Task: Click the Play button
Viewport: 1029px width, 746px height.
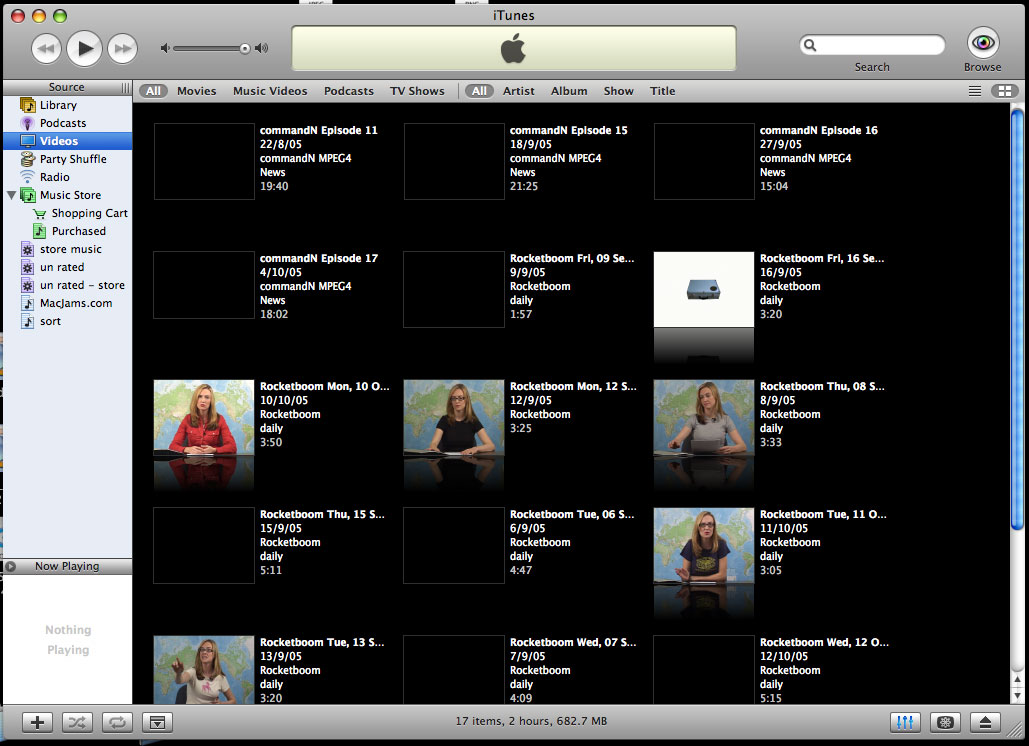Action: pos(85,48)
